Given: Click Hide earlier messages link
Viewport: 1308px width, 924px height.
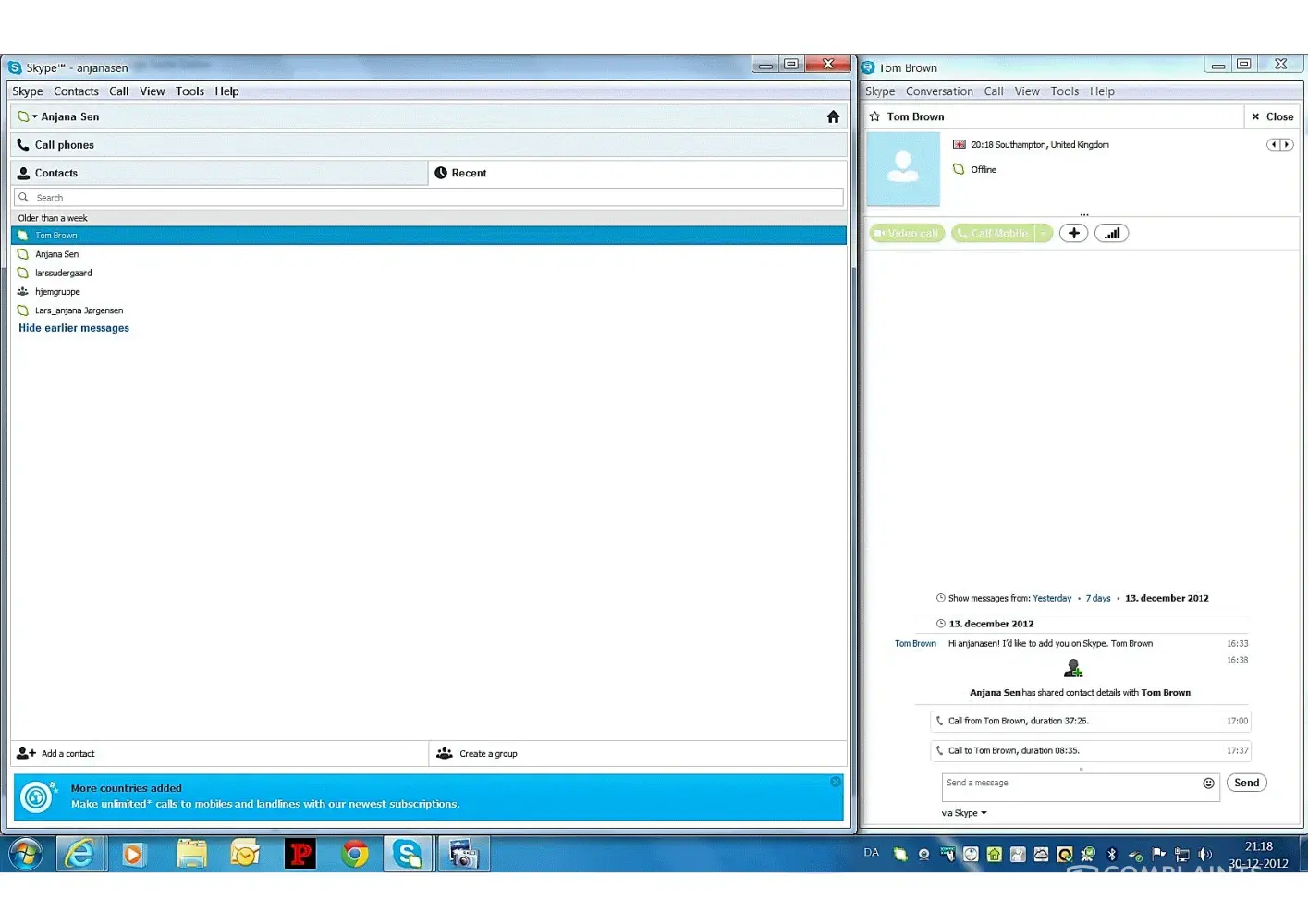Looking at the screenshot, I should 74,328.
